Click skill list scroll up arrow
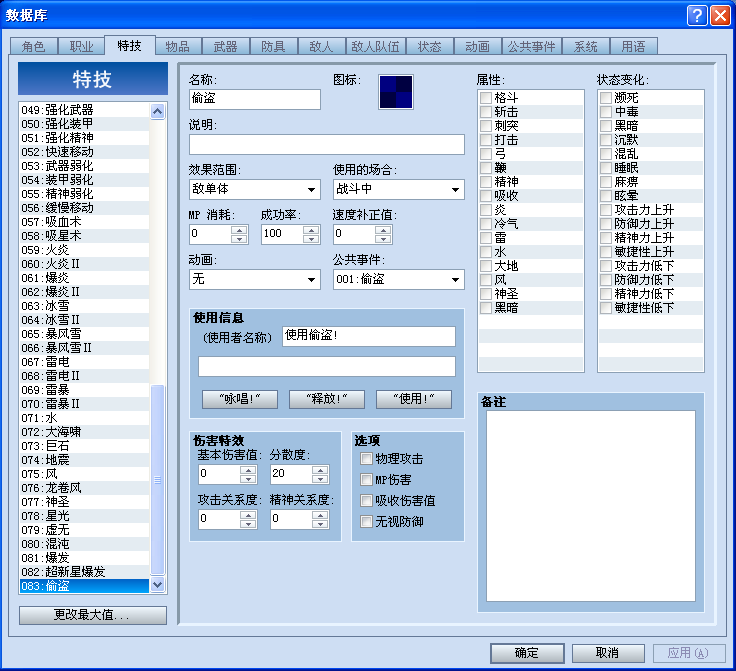Screen dimensions: 736x671 tap(158, 111)
